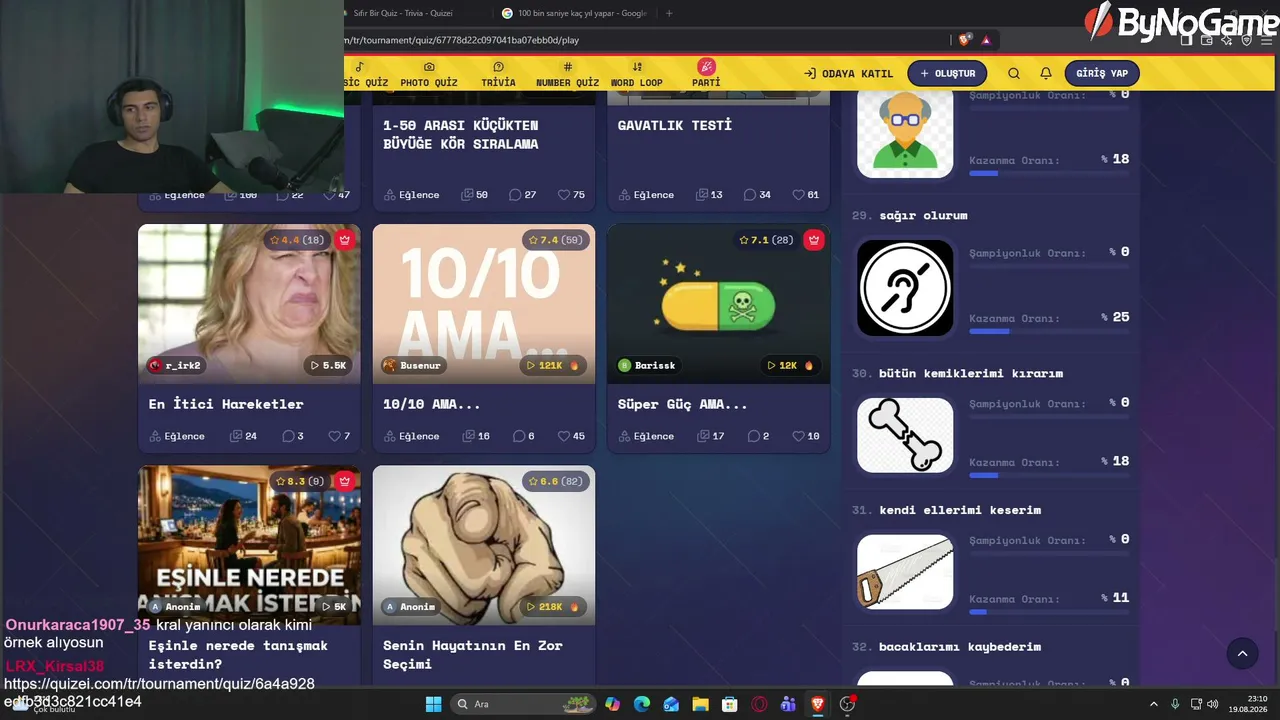
Task: Click the deaf ear icon for 'sağır olurum'
Action: pos(905,288)
